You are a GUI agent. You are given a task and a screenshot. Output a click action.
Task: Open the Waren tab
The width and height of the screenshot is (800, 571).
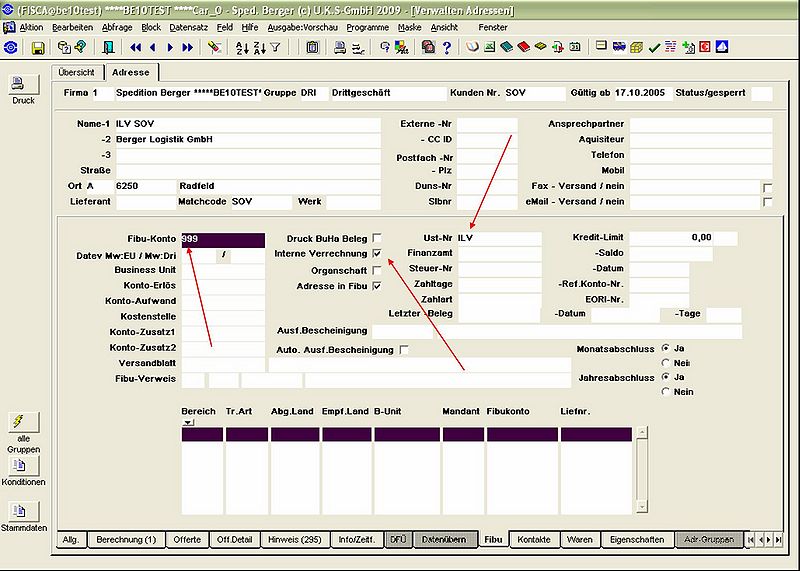pyautogui.click(x=580, y=539)
